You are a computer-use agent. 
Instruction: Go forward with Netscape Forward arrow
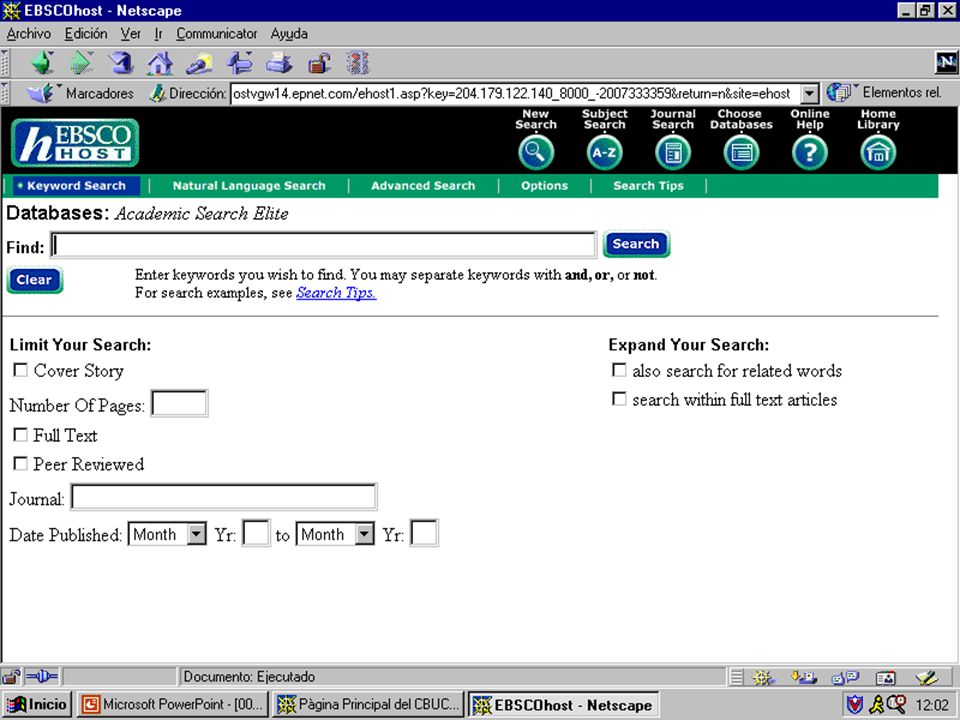point(81,62)
